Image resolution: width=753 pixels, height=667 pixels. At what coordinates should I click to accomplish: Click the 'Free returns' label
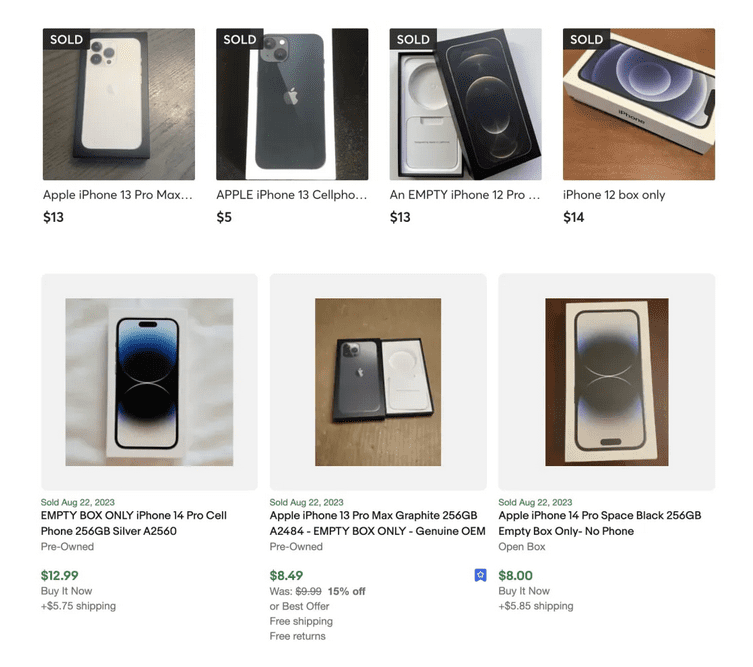298,636
